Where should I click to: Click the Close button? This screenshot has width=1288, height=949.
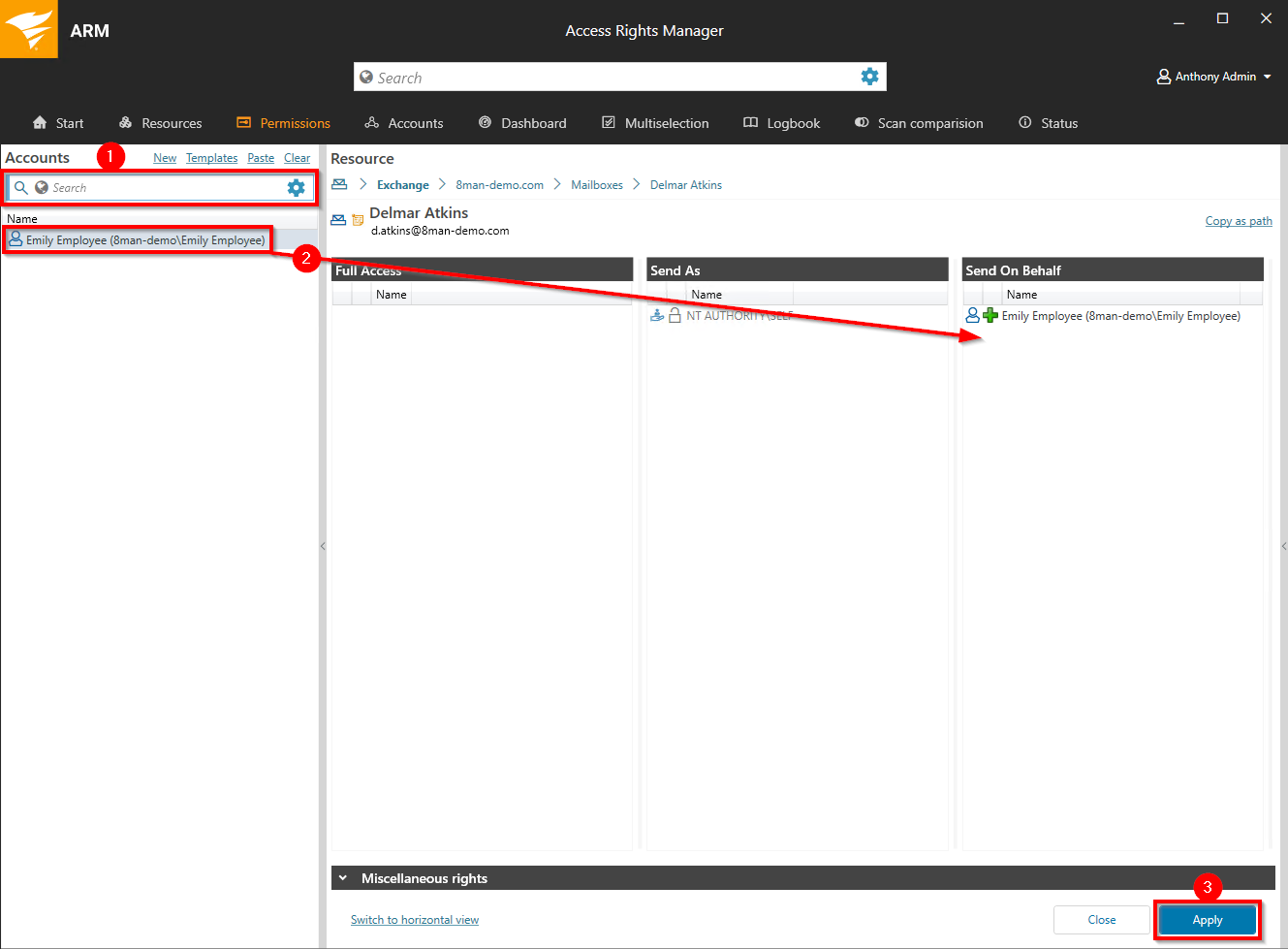1101,920
